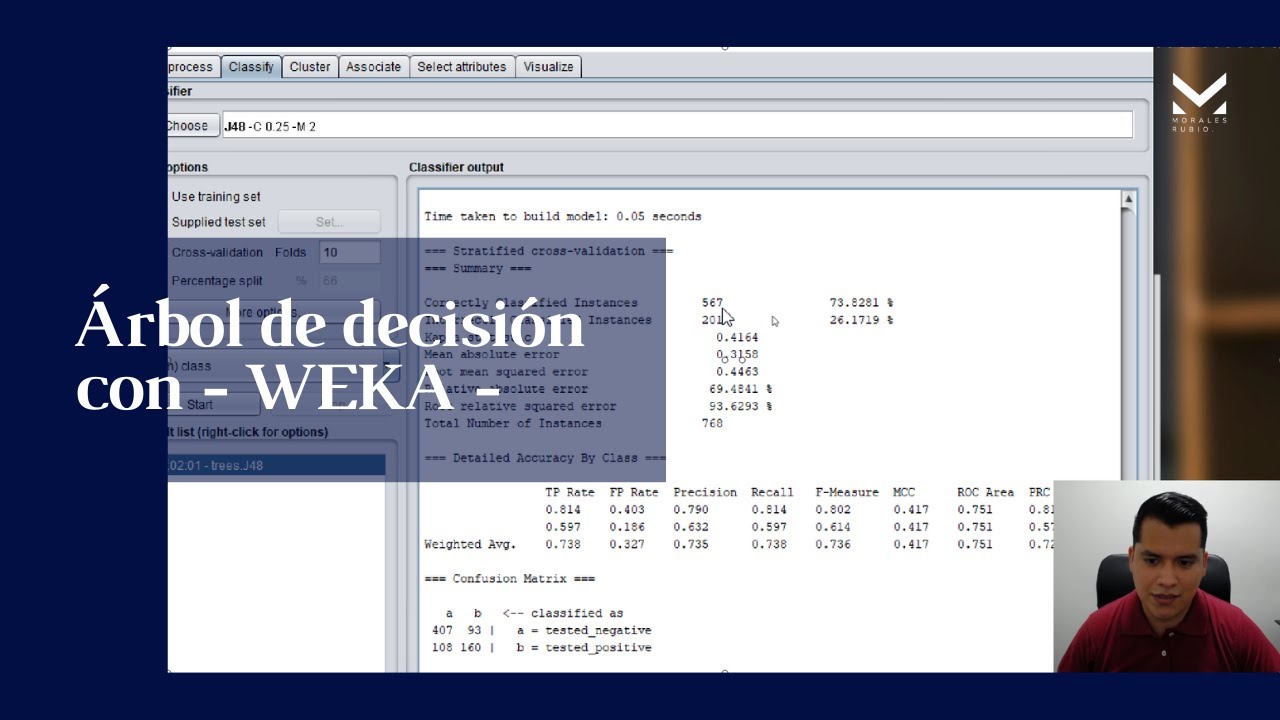
Task: Click the Set... button for supplied test set
Action: click(329, 222)
